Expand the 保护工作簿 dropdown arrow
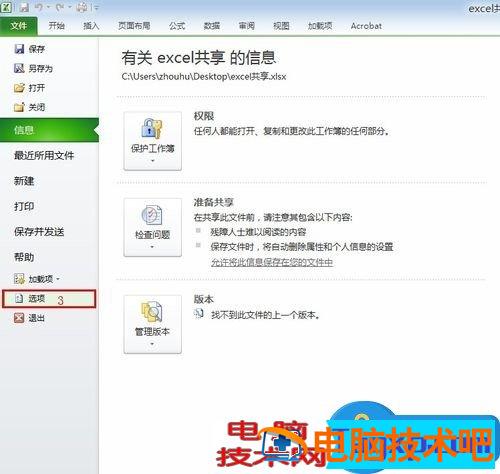 coord(153,161)
